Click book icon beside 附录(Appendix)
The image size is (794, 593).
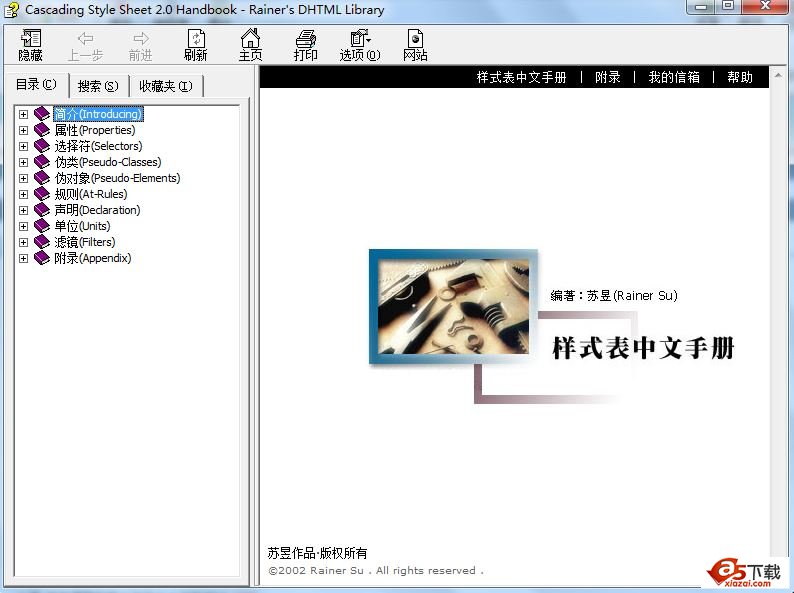(42, 258)
